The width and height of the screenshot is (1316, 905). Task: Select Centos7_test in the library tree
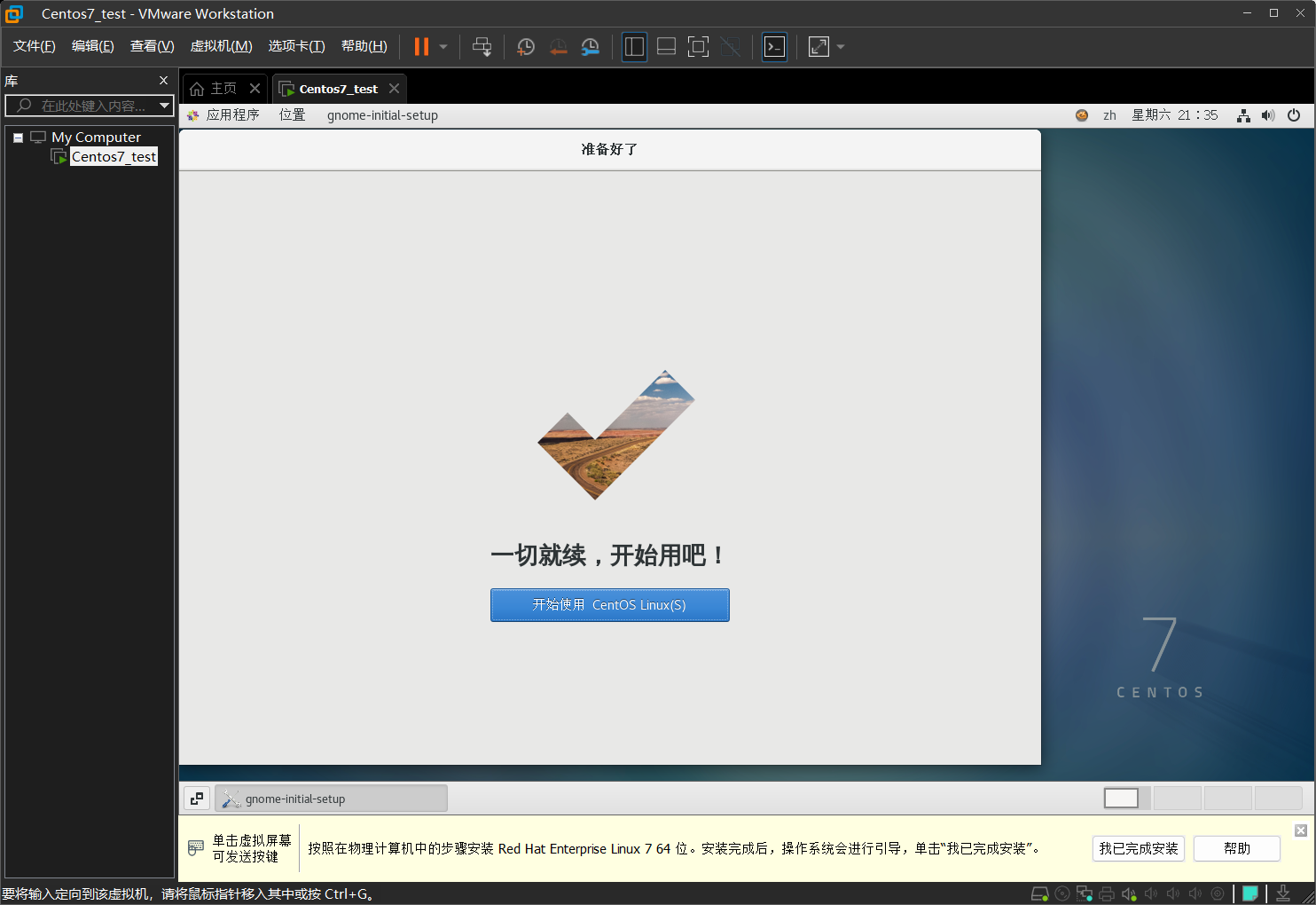pos(114,157)
